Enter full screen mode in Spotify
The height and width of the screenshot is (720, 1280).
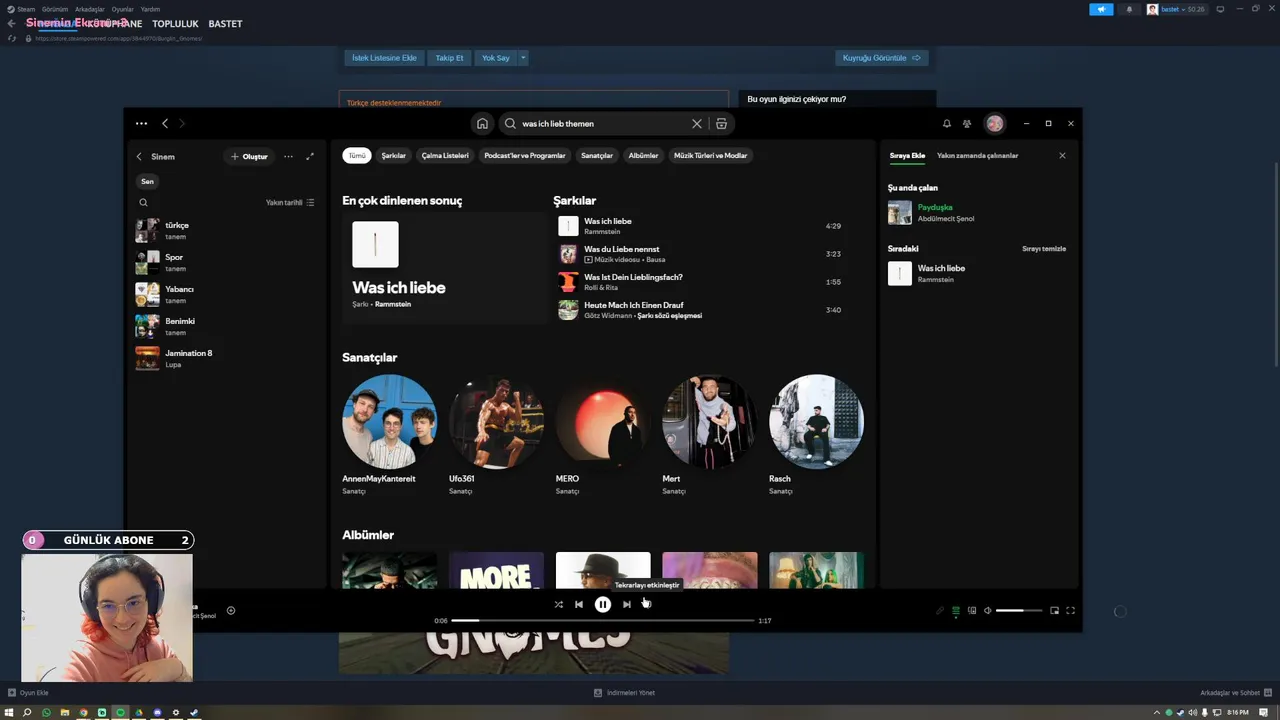1070,611
